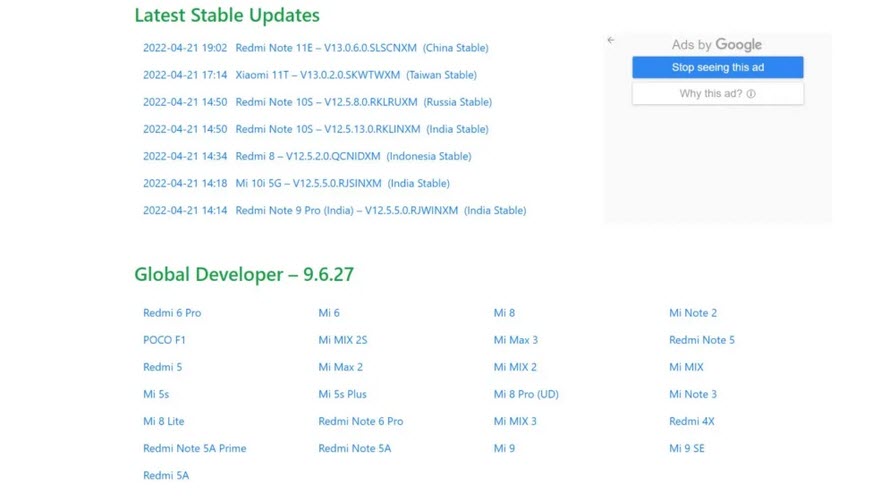Select the Redmi 6 Pro device link
The width and height of the screenshot is (895, 496).
(172, 313)
